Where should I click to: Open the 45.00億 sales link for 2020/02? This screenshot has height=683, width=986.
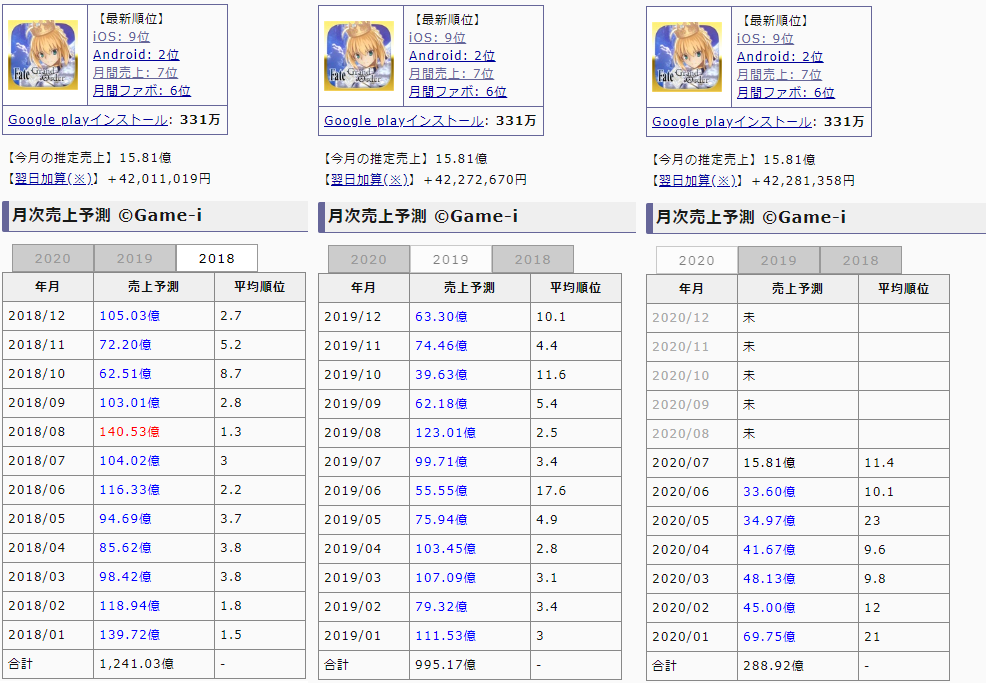(769, 608)
